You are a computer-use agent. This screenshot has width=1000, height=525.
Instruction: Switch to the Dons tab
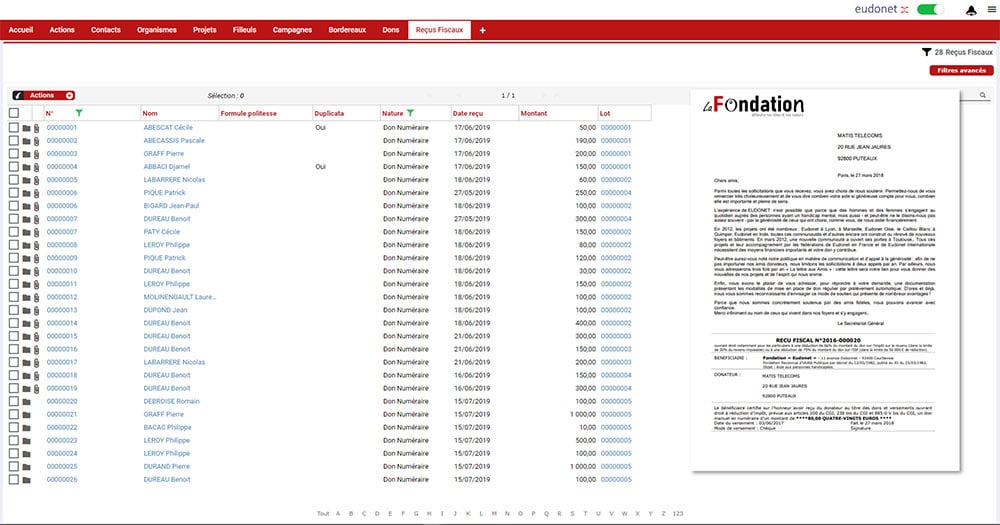point(391,30)
